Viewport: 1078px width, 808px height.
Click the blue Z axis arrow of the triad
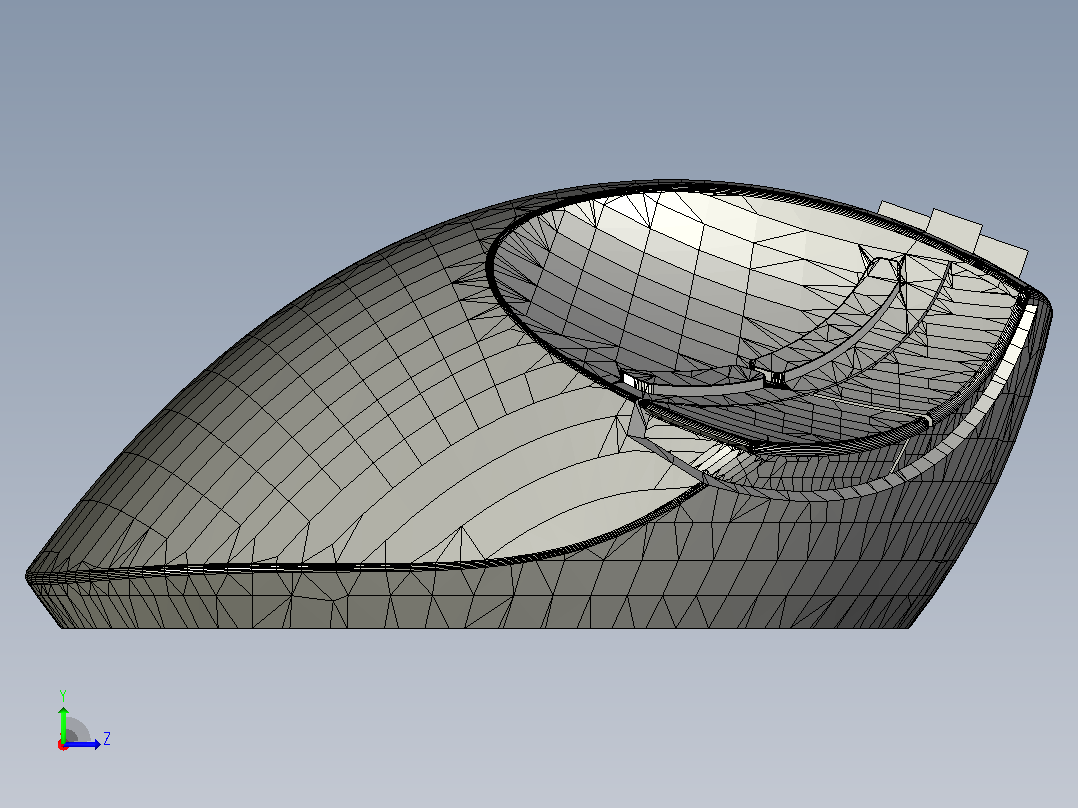coord(83,744)
